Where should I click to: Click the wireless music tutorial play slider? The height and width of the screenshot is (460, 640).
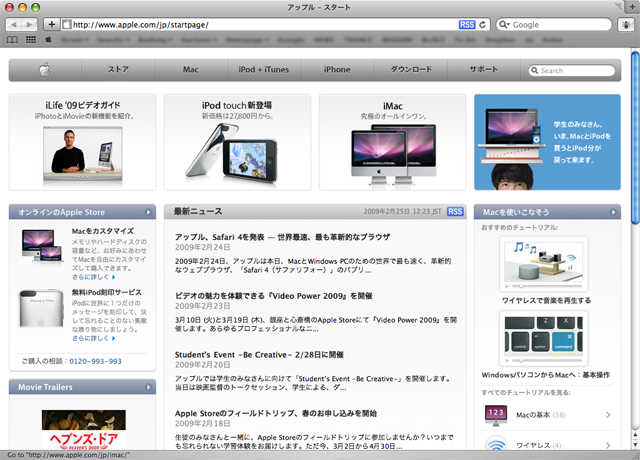[x=544, y=286]
